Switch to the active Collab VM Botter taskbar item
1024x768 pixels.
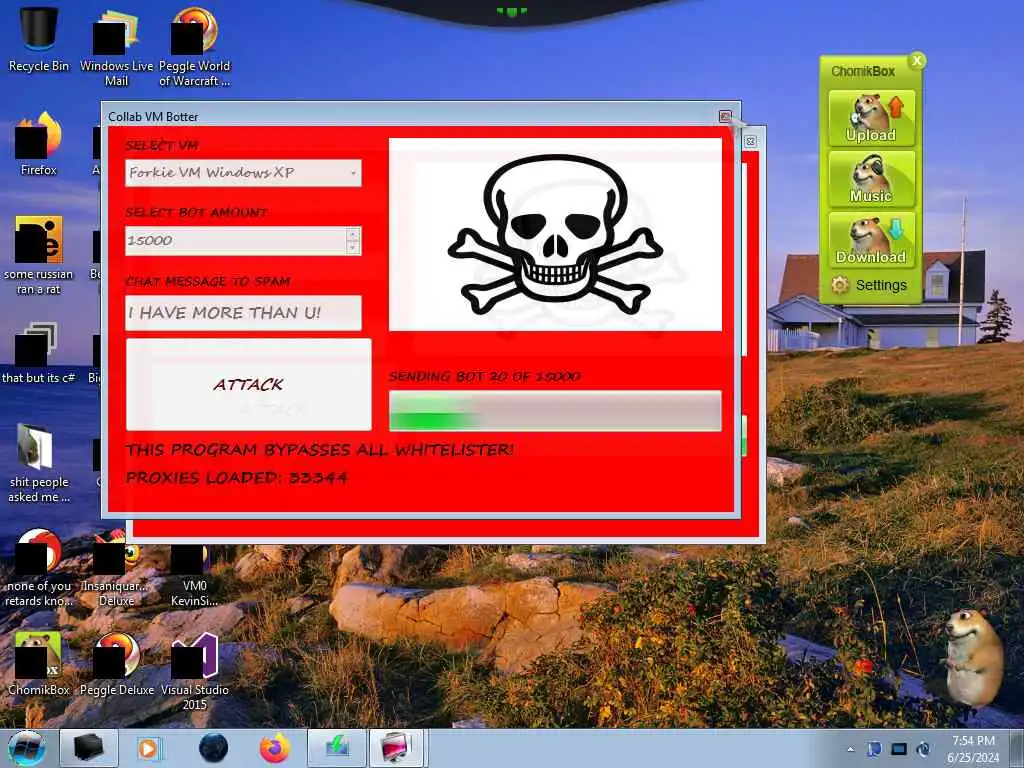(x=398, y=748)
